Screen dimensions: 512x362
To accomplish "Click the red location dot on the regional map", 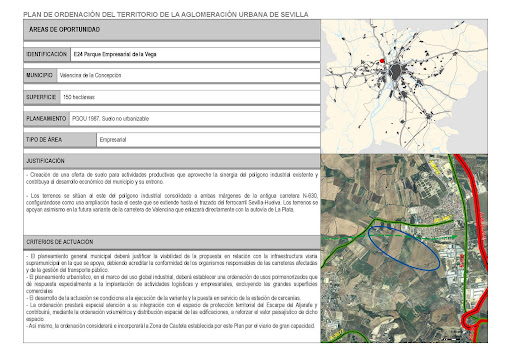I will pyautogui.click(x=382, y=61).
